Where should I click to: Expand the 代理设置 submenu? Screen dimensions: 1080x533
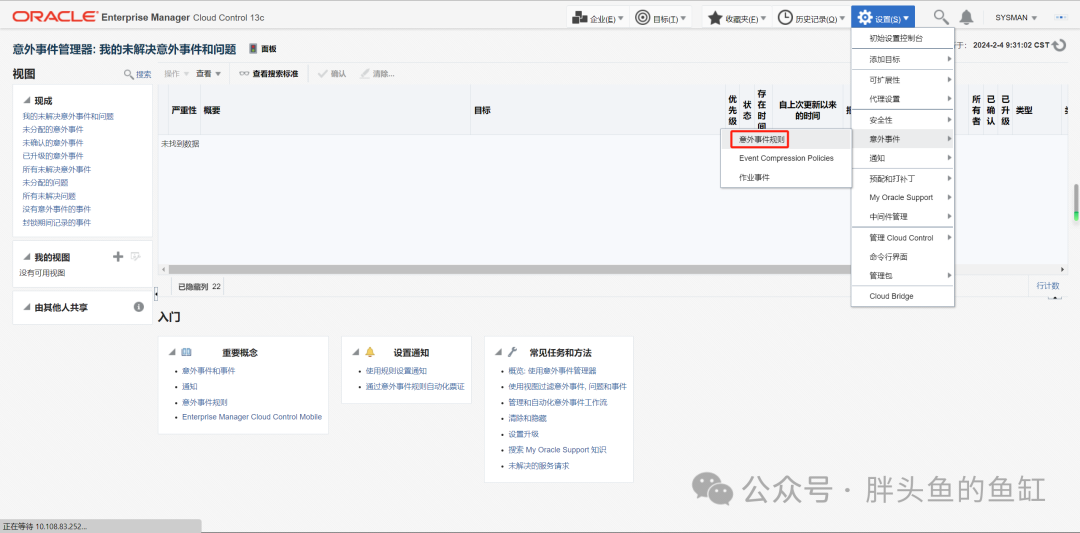(x=903, y=99)
